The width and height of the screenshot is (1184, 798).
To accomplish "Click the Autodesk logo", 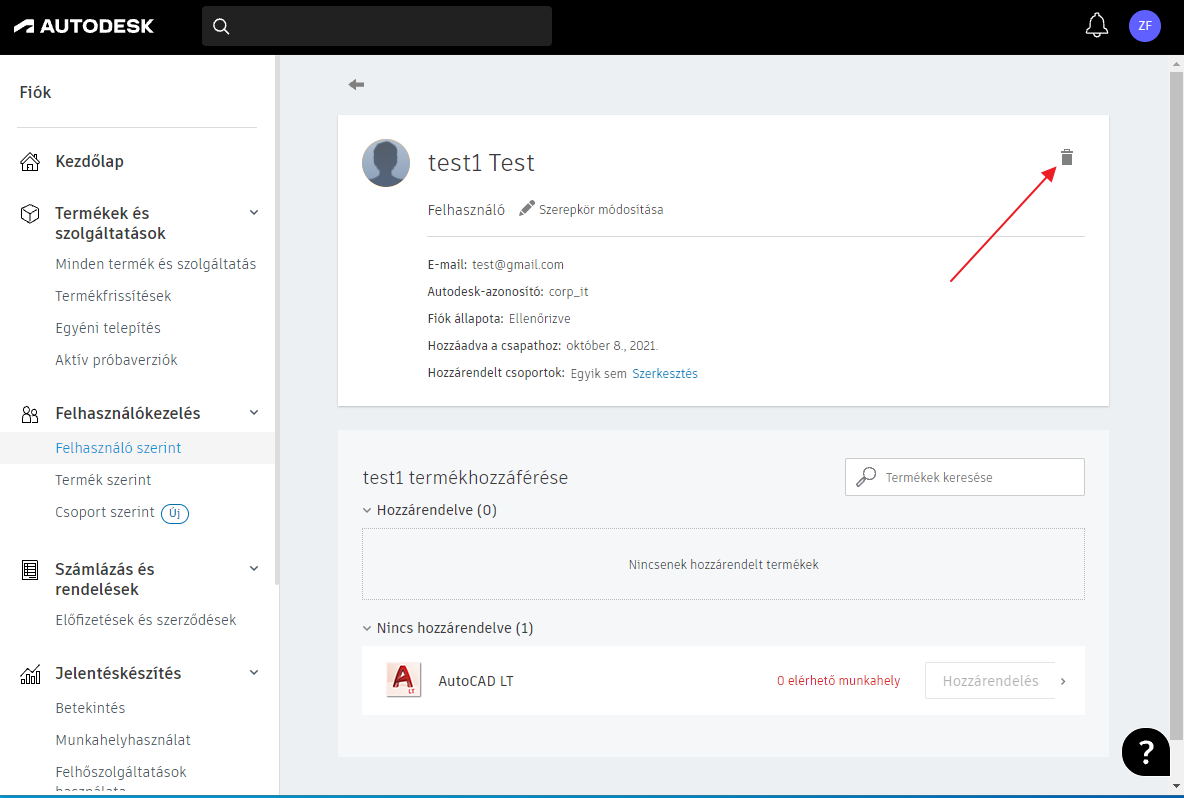I will point(84,26).
